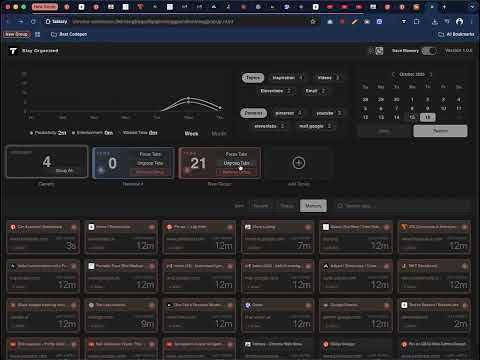The image size is (480, 360).
Task: Open the tab card showing 9m
Action: 121,315
